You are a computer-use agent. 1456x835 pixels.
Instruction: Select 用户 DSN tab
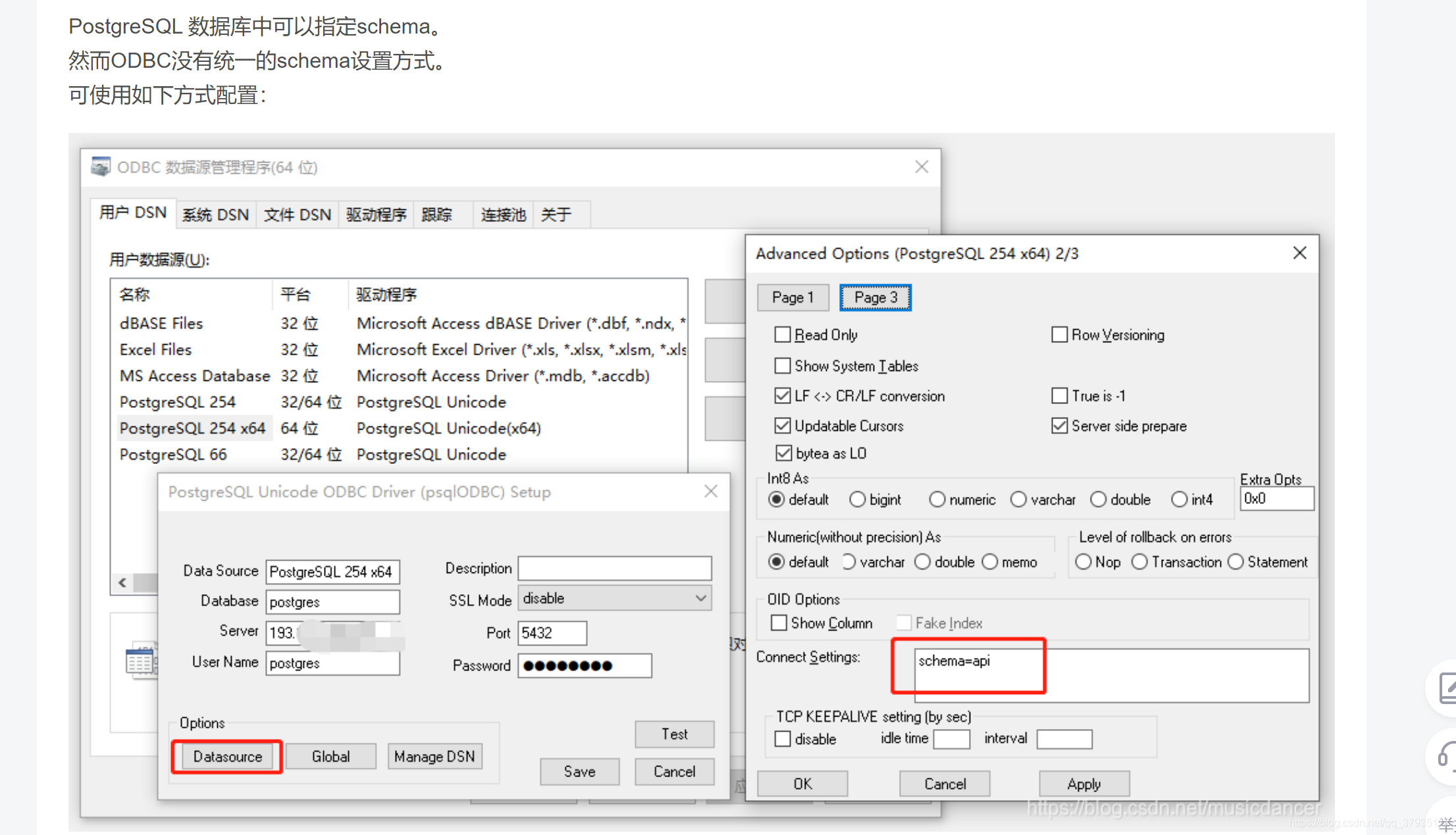pos(133,213)
